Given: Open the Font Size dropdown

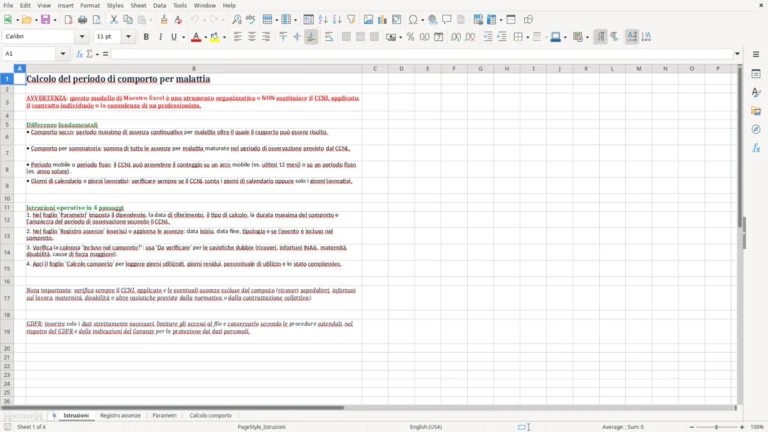Looking at the screenshot, I should coord(128,37).
